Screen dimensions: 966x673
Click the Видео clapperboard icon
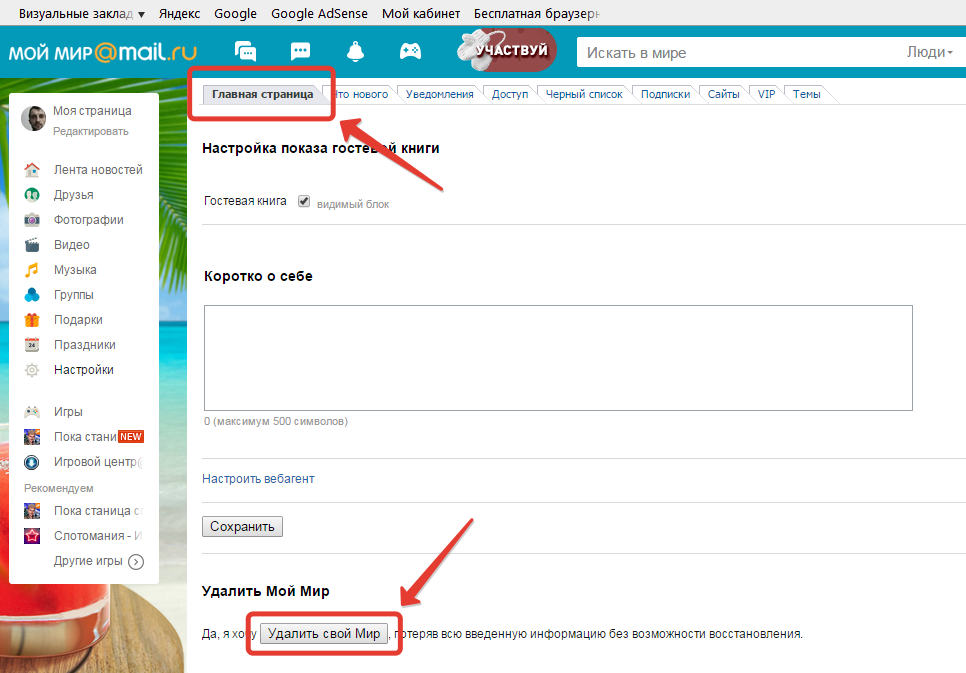(32, 245)
